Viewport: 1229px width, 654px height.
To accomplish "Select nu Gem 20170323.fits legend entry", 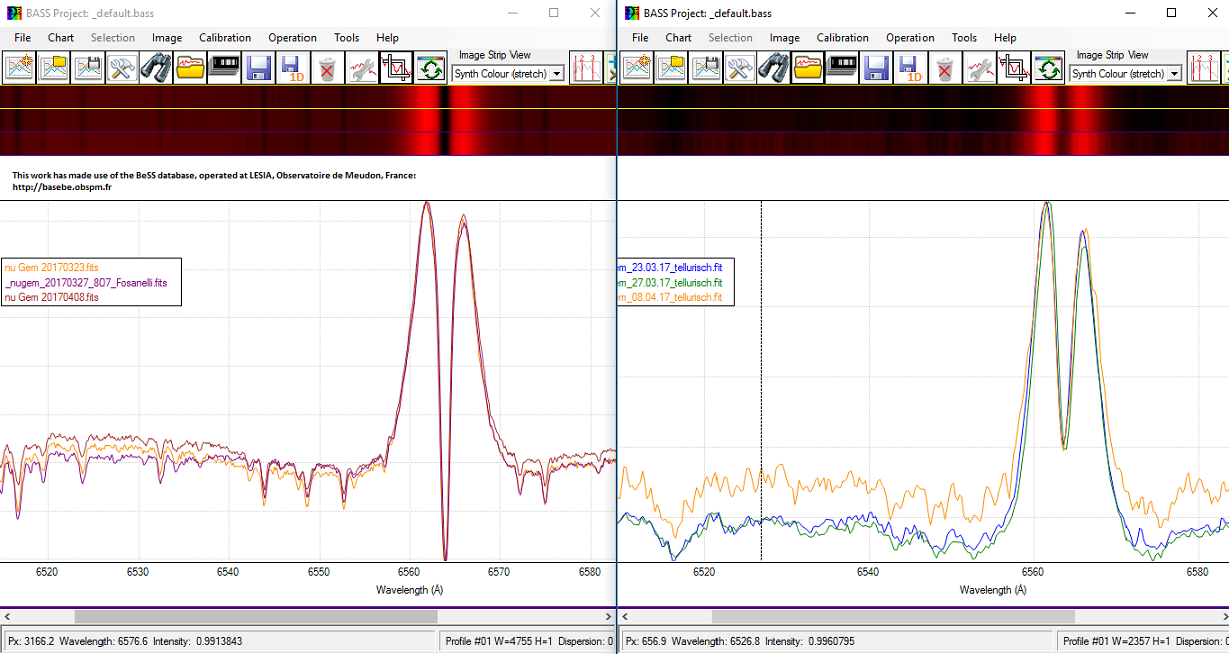I will pyautogui.click(x=51, y=268).
